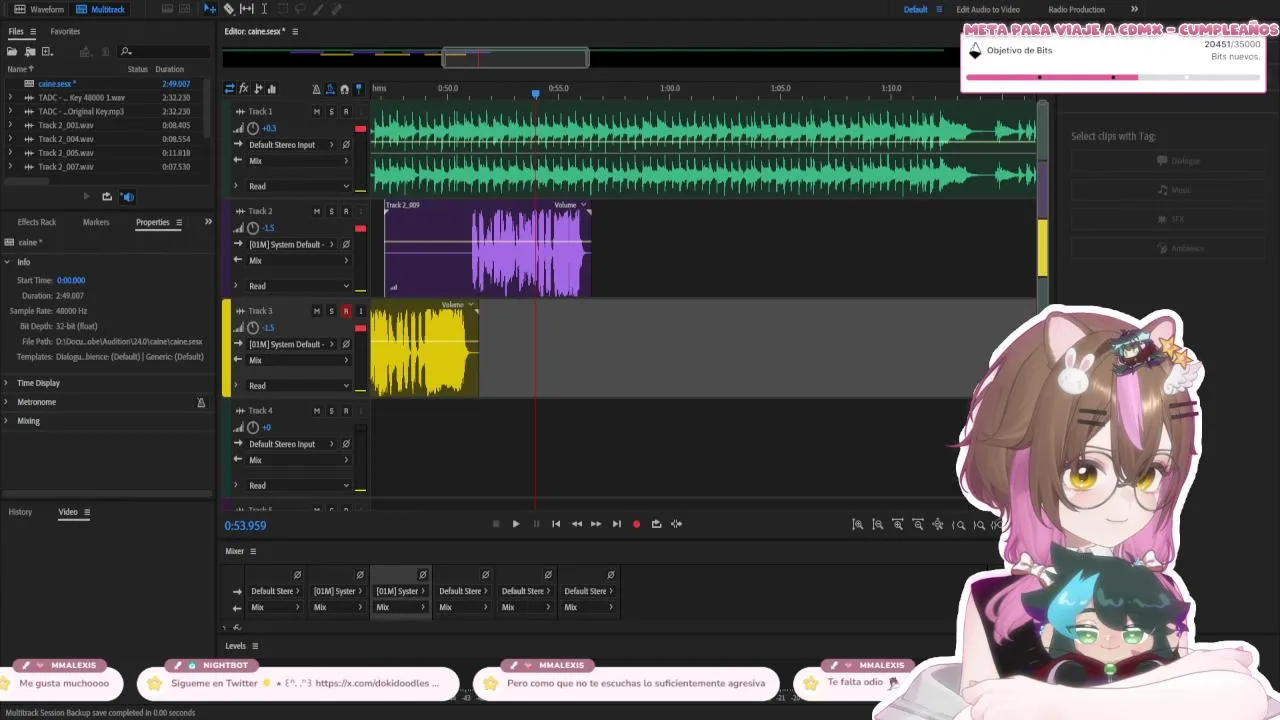Click Zoom Out (Time) icon
This screenshot has width=1280, height=720.
click(x=918, y=525)
